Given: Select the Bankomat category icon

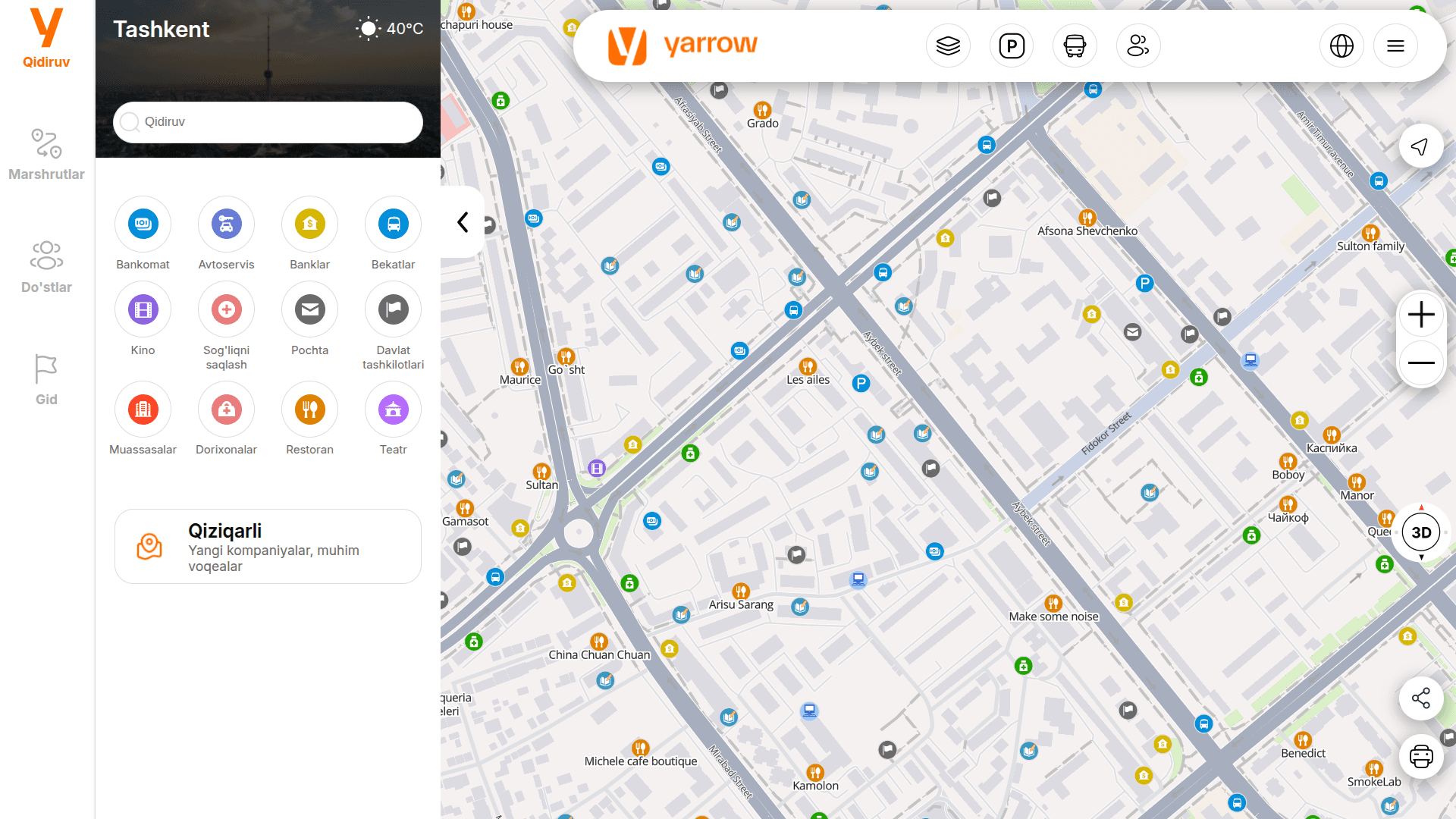Looking at the screenshot, I should (143, 224).
